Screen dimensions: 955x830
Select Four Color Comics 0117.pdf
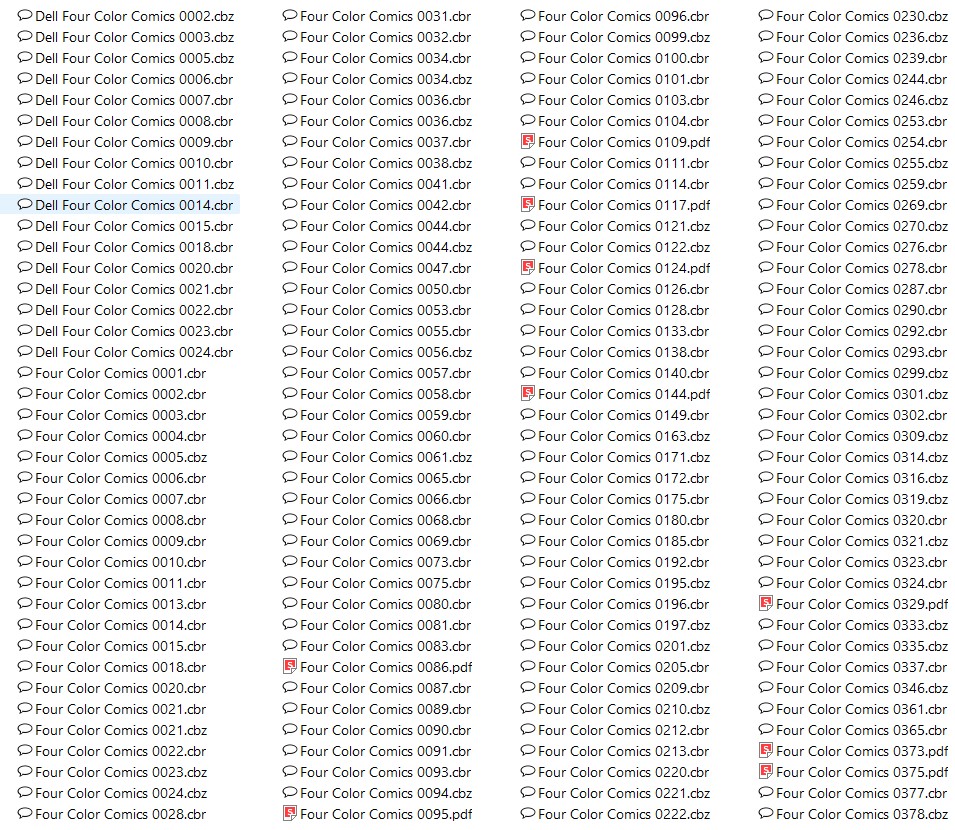point(616,205)
